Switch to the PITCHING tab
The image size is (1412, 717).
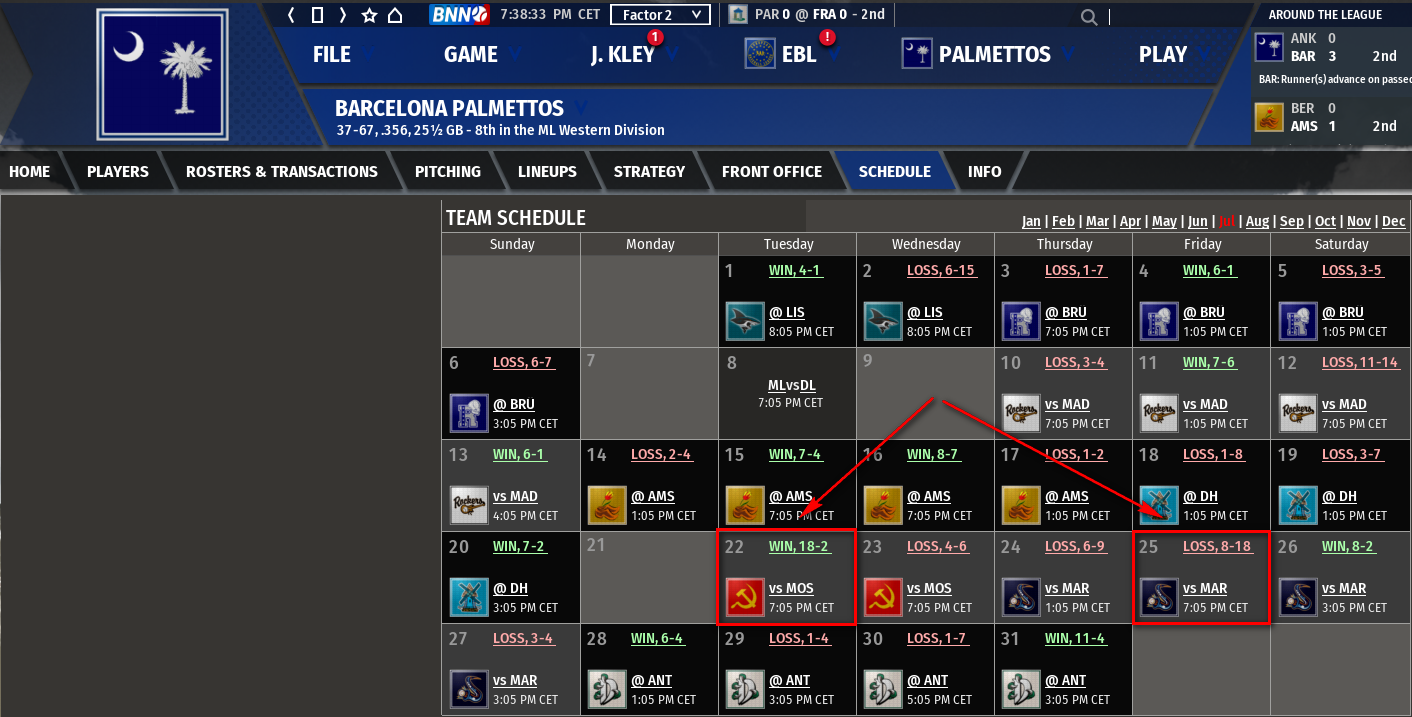448,172
